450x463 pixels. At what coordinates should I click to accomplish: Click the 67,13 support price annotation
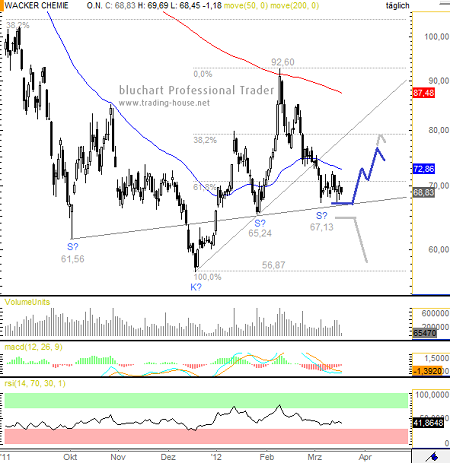[x=322, y=227]
